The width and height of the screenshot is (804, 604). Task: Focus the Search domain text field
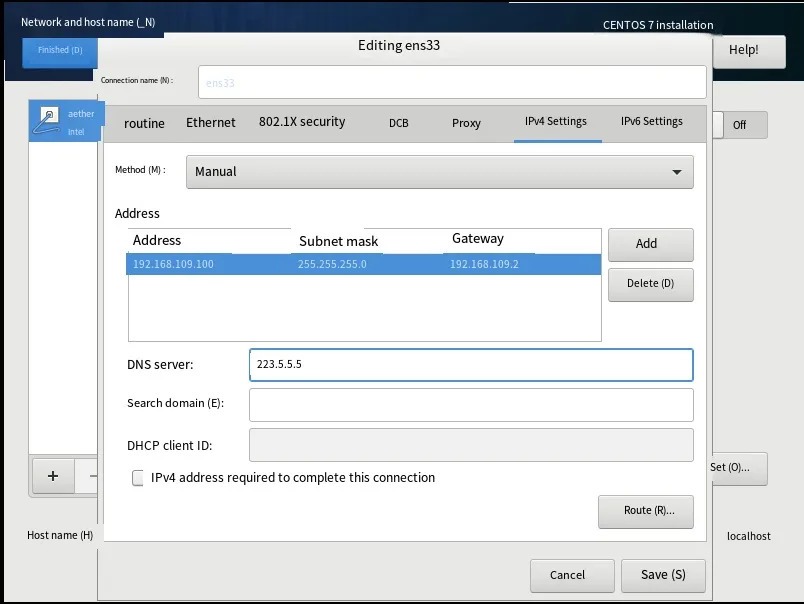tap(470, 404)
